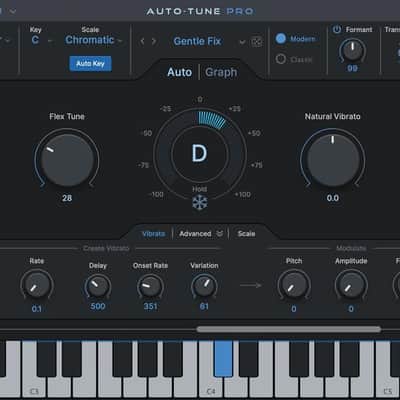Click the Hold snowflake freeze icon
This screenshot has height=400, width=400.
pos(200,202)
